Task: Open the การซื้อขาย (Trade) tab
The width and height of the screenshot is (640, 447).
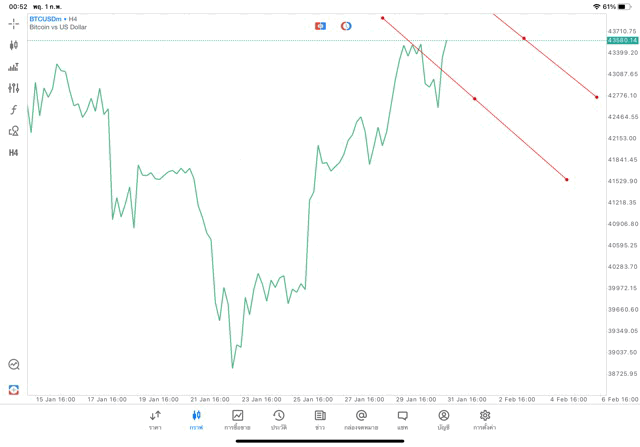Action: pos(238,419)
